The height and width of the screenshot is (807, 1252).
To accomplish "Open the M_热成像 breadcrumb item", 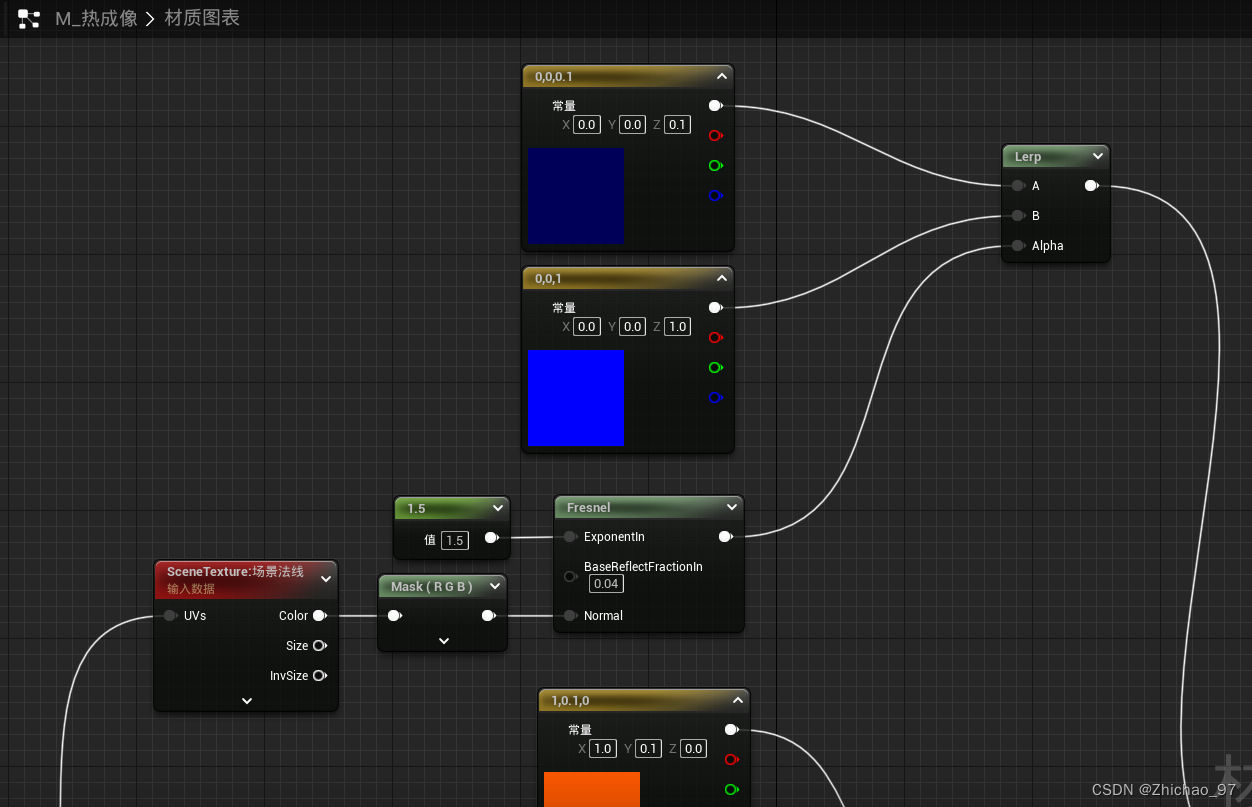I will point(96,18).
